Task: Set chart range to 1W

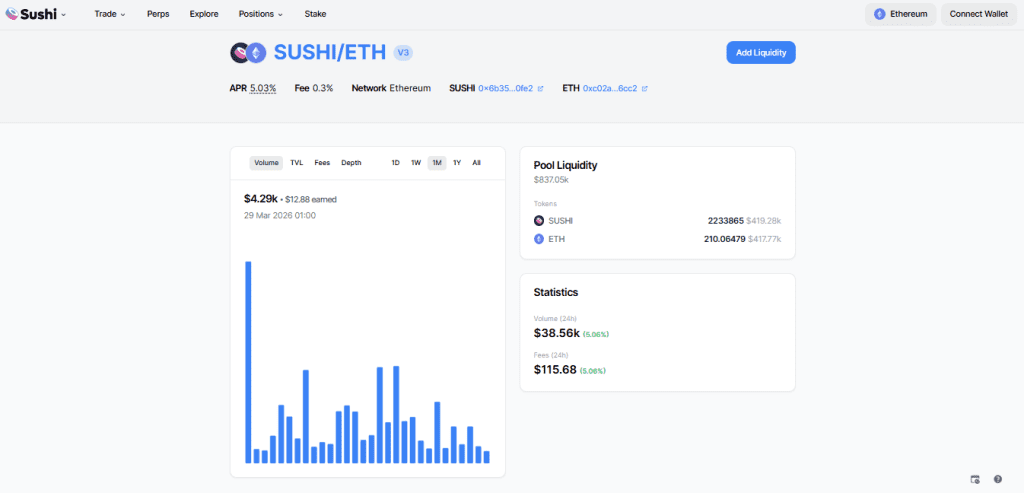Action: [416, 163]
